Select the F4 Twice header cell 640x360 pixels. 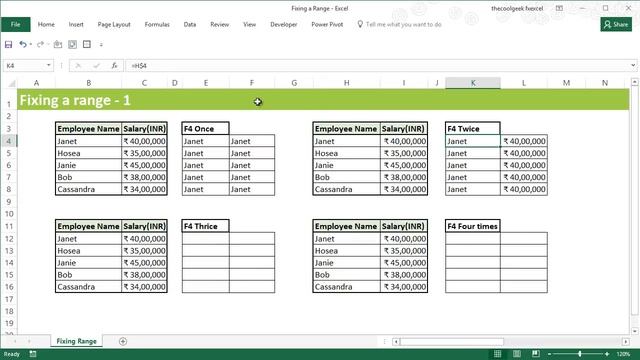[473, 129]
